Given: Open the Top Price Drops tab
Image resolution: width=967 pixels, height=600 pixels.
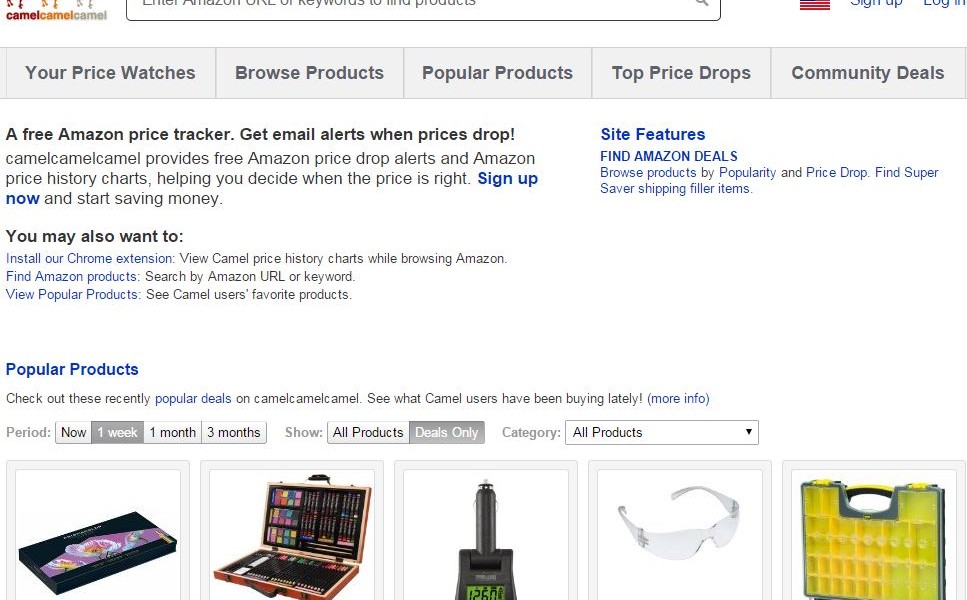Looking at the screenshot, I should point(681,73).
